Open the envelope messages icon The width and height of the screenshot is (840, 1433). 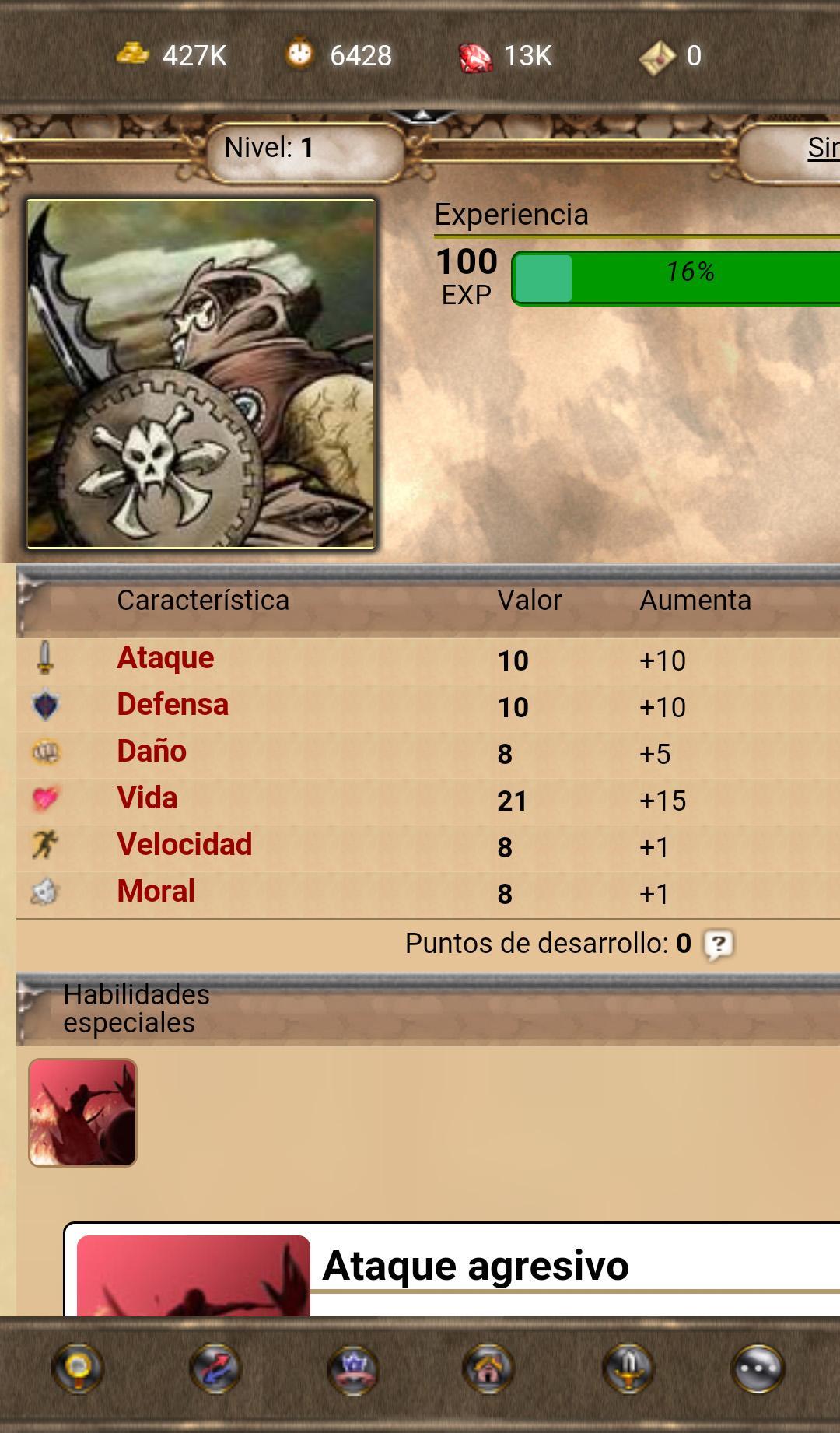(656, 57)
